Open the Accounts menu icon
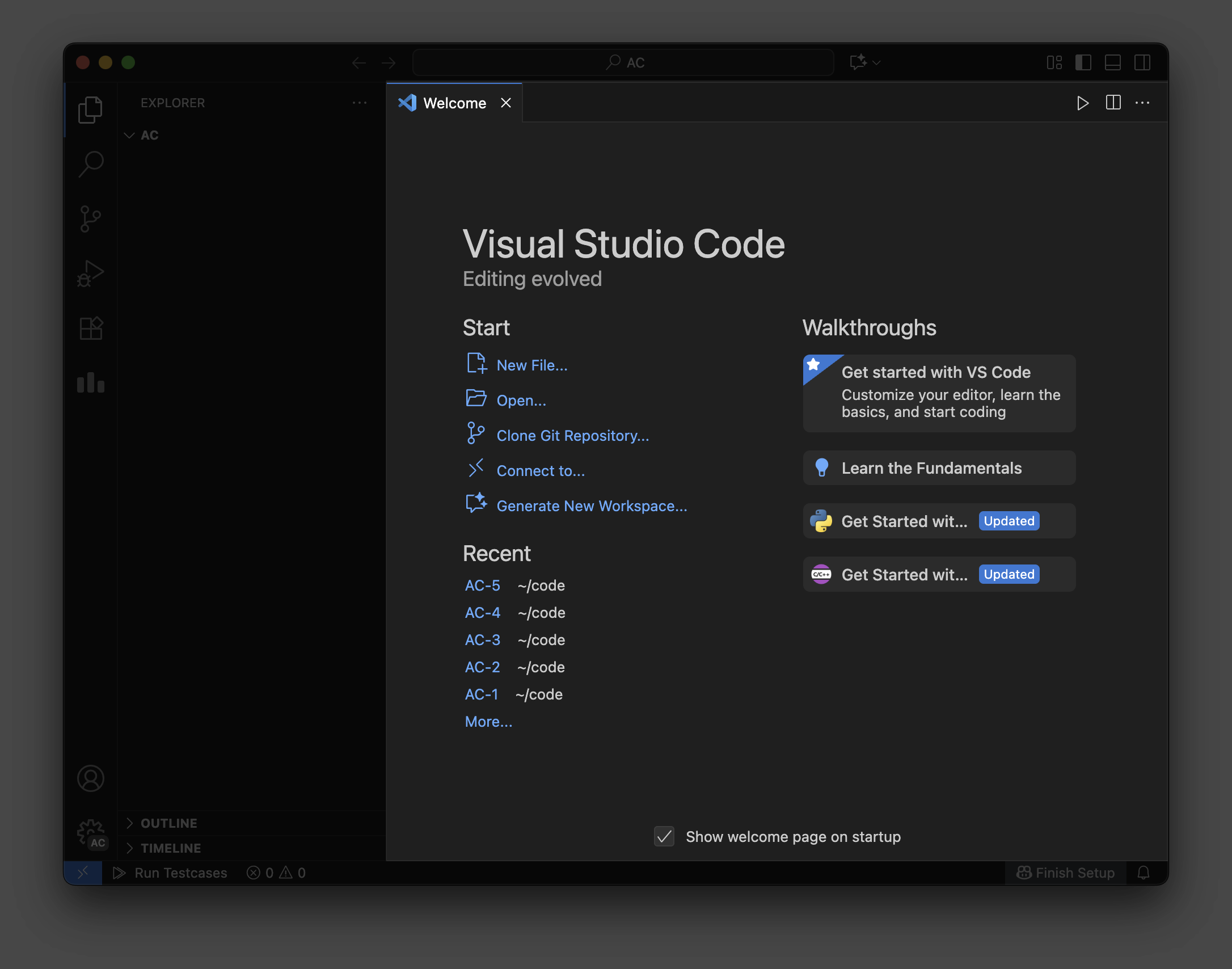 [x=90, y=778]
